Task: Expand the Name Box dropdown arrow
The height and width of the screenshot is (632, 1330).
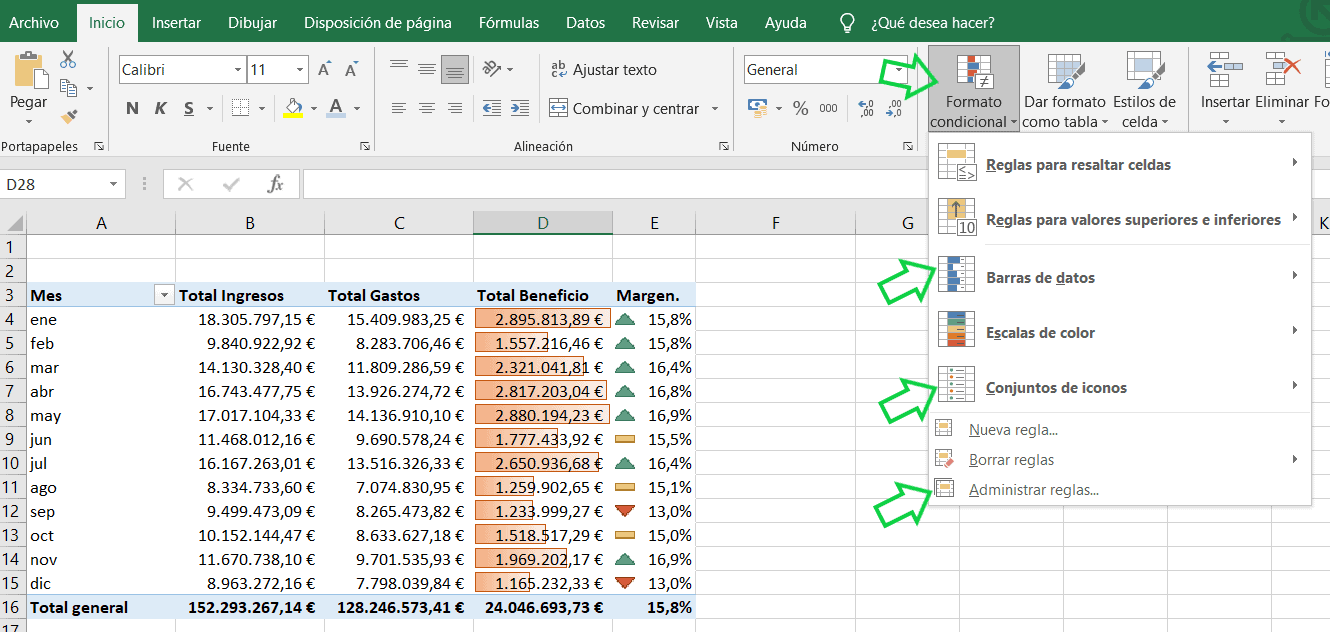Action: (x=113, y=184)
